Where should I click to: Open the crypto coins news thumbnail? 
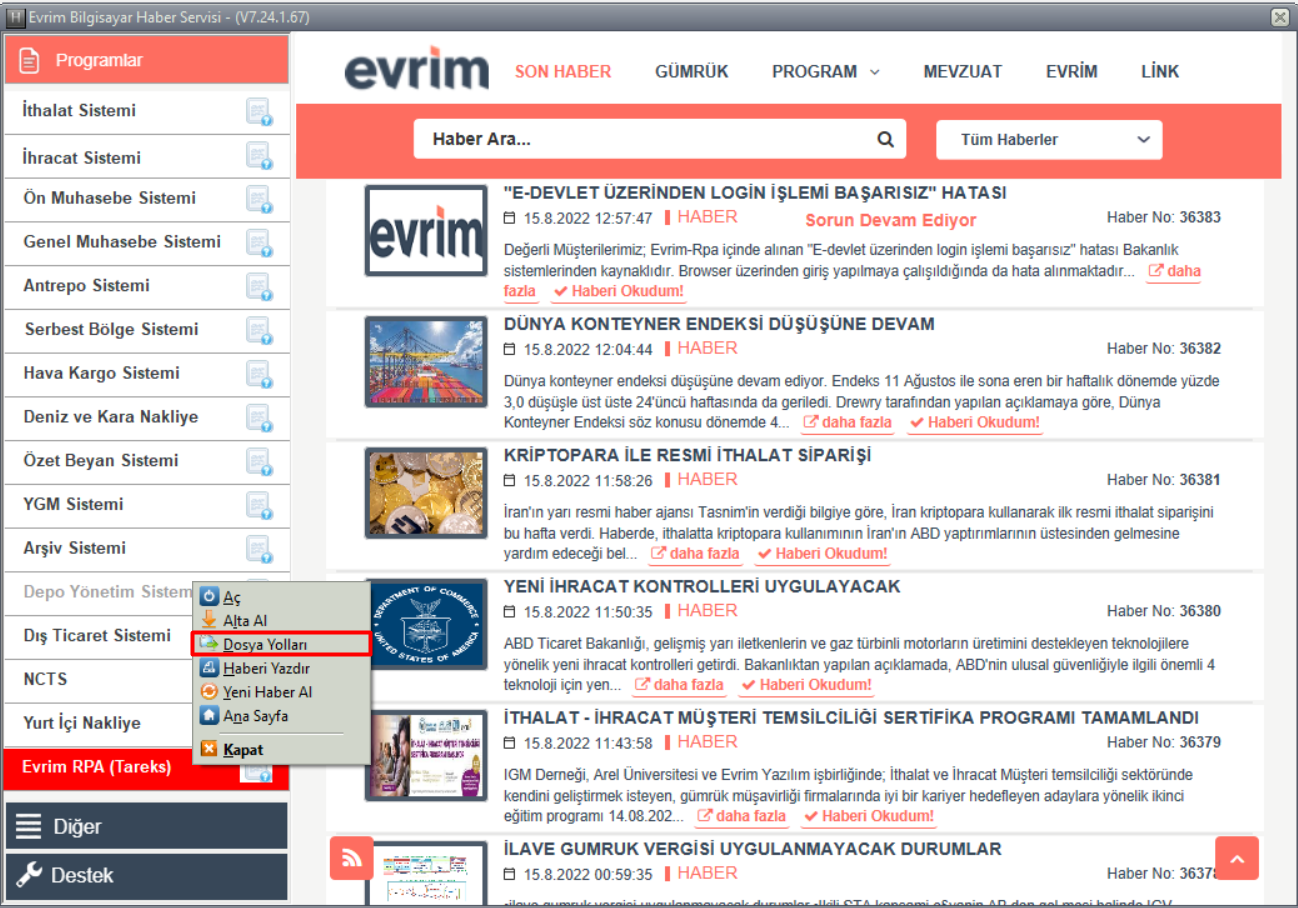click(x=426, y=493)
